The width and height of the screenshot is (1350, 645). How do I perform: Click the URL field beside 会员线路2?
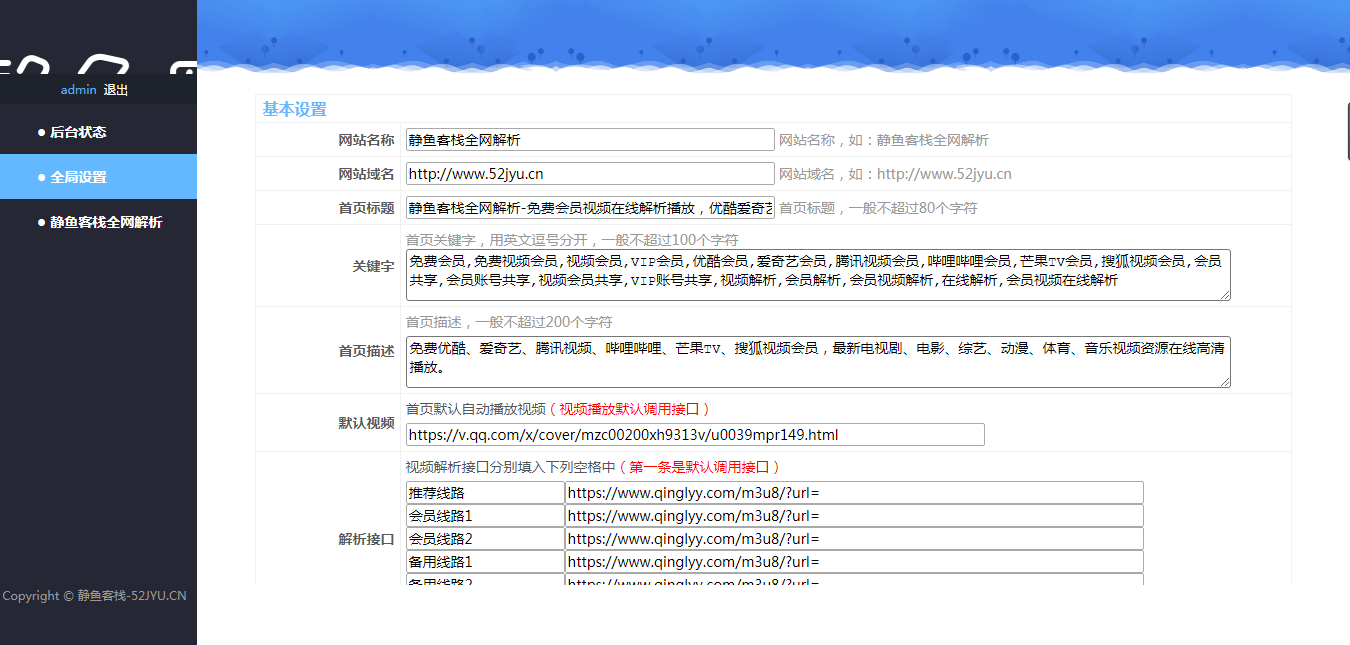[853, 539]
